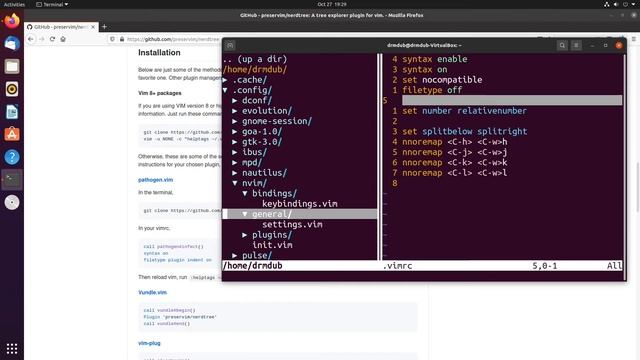Click 'syntax enable' line in vimrc
Viewport: 640px width, 360px height.
(435, 59)
